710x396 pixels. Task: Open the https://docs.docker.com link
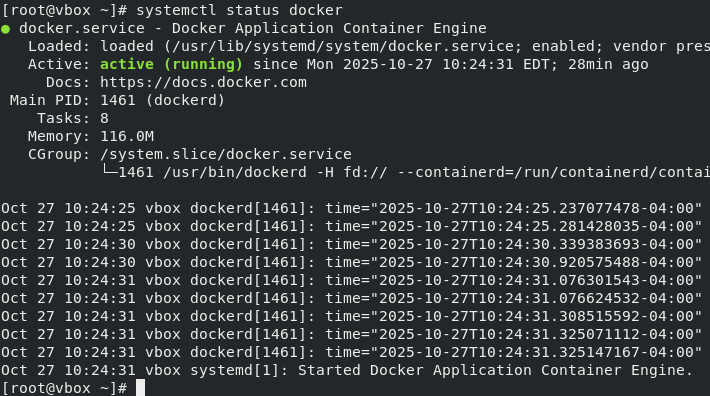pos(203,82)
